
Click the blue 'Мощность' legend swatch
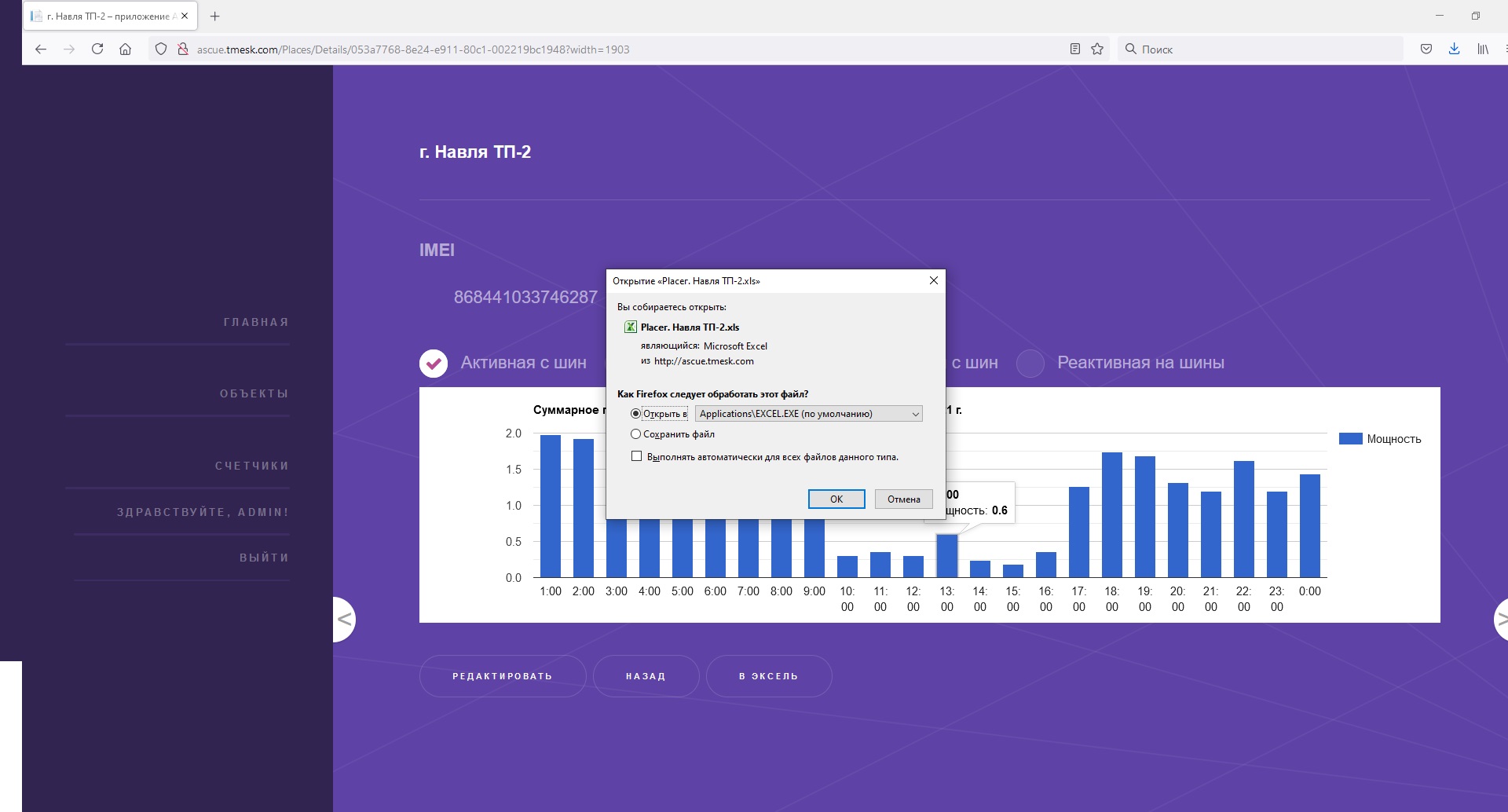point(1350,439)
